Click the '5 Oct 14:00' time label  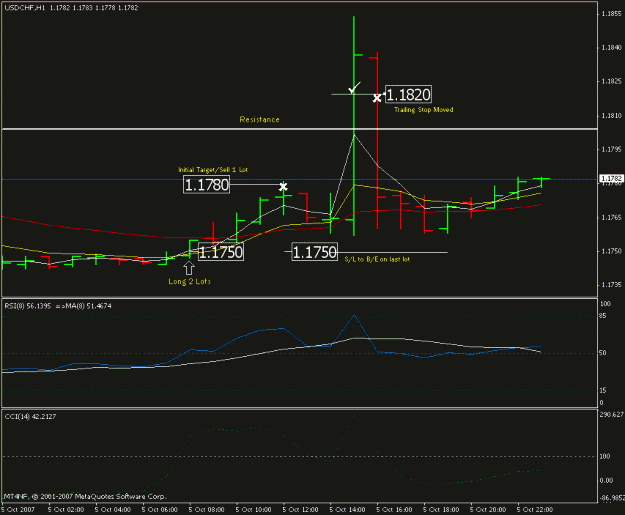(x=348, y=510)
